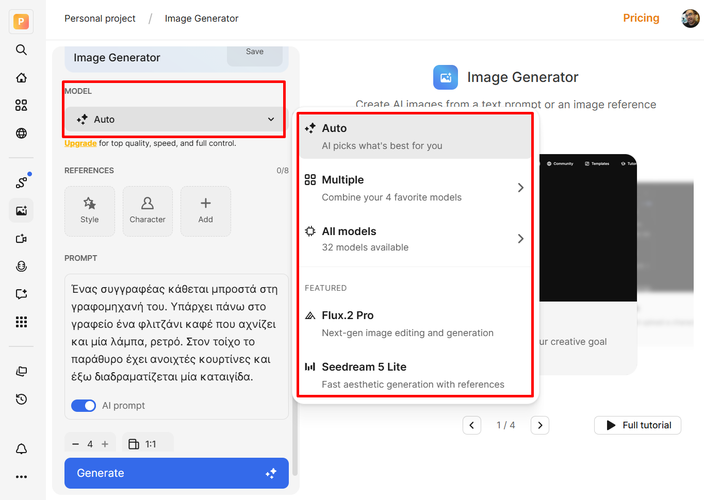The height and width of the screenshot is (500, 704).
Task: Expand the Multiple models submenu
Action: pyautogui.click(x=415, y=187)
